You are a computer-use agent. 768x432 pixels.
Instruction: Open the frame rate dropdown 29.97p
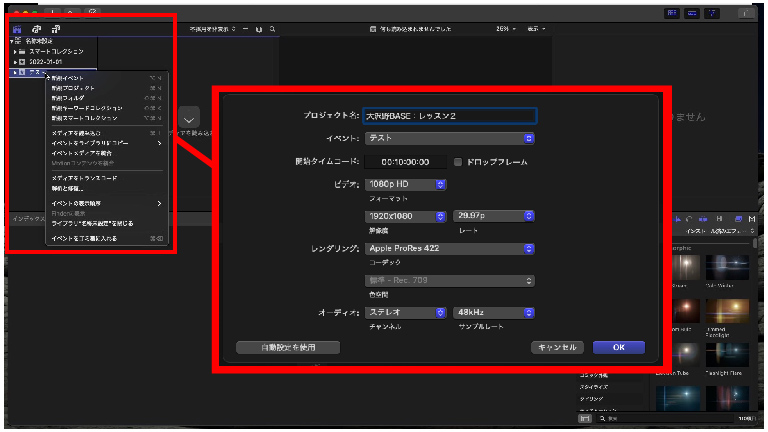coord(494,216)
